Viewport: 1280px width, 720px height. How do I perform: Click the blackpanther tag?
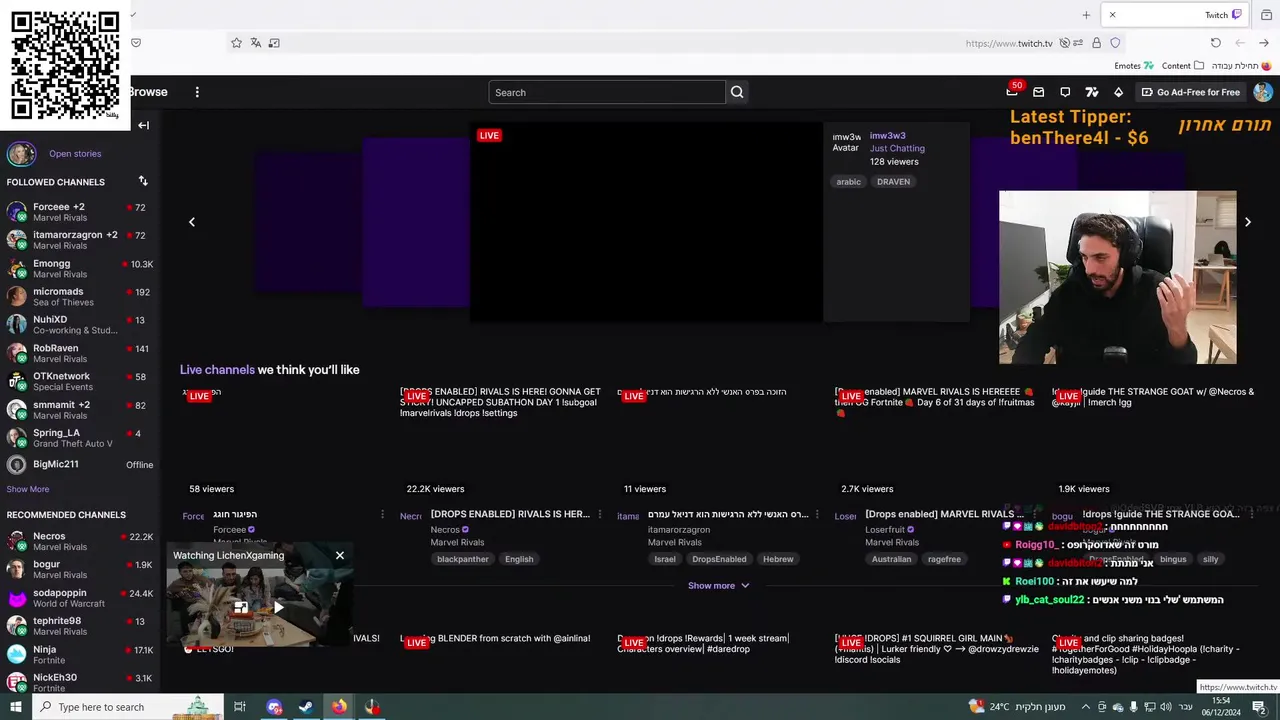[x=463, y=559]
